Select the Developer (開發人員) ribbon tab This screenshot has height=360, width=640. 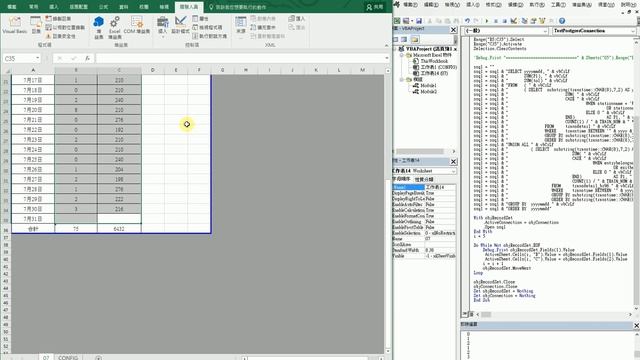(189, 7)
